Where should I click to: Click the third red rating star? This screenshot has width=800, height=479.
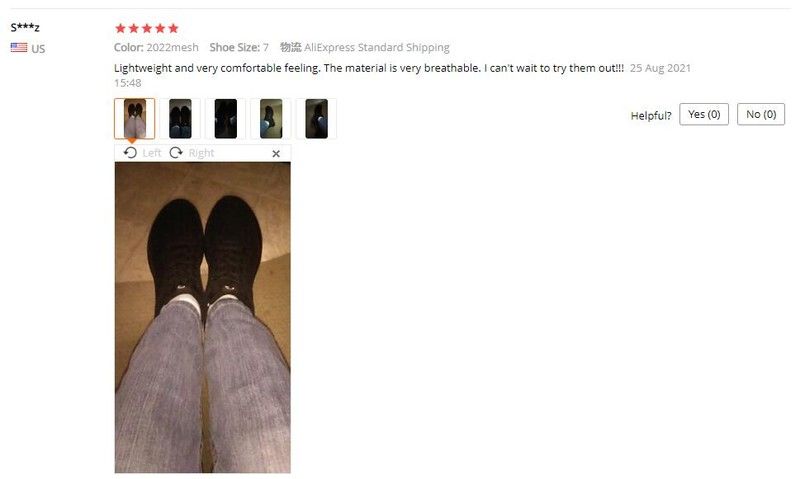pyautogui.click(x=147, y=28)
